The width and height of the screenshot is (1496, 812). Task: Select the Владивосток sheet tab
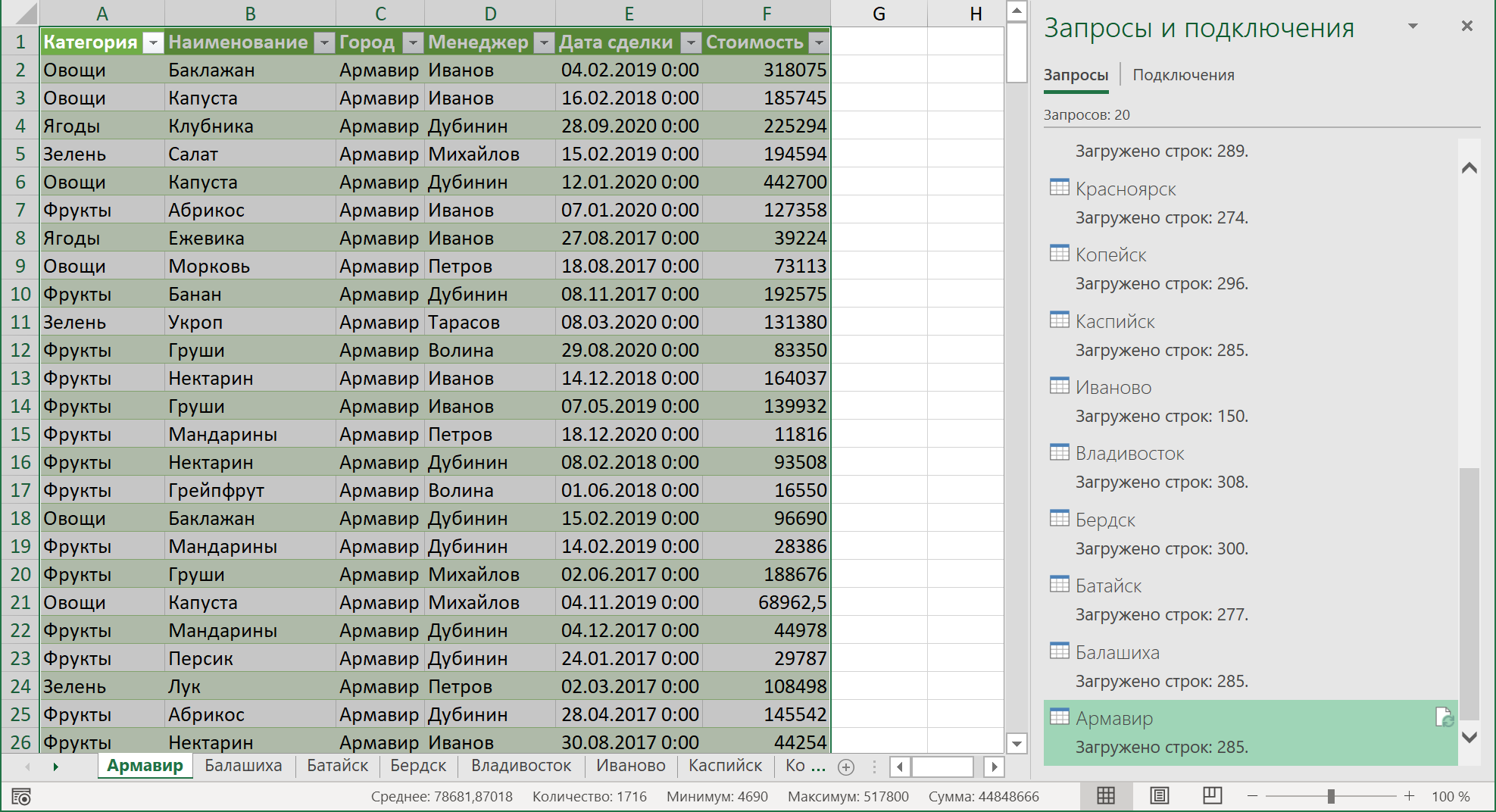point(521,766)
